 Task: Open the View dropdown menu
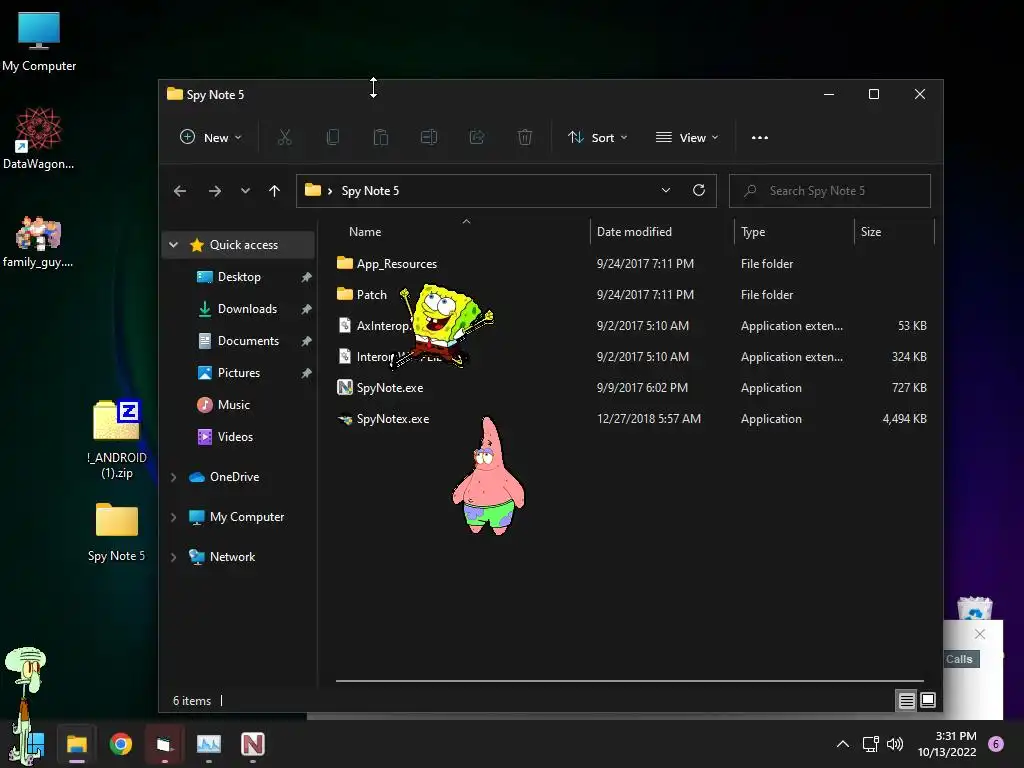(686, 137)
